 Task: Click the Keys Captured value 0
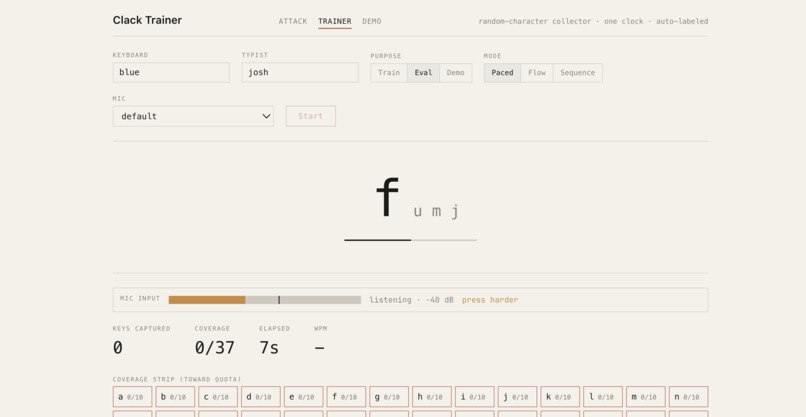click(x=118, y=348)
